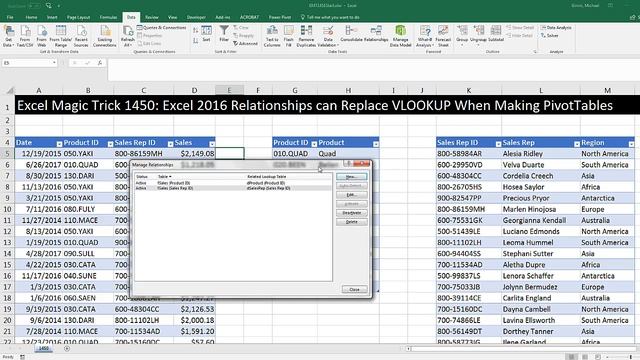The width and height of the screenshot is (640, 360).
Task: Open the Sort dialog icon
Action: point(207,34)
